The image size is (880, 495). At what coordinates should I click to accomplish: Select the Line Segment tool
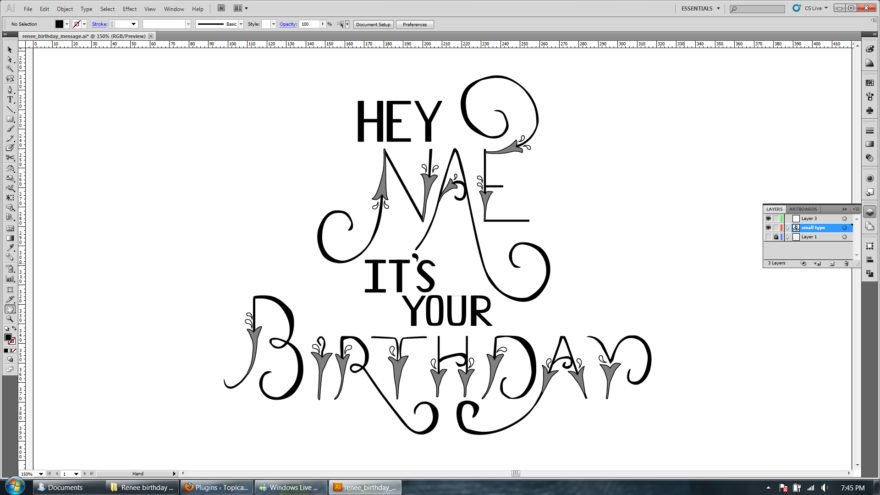(10, 109)
